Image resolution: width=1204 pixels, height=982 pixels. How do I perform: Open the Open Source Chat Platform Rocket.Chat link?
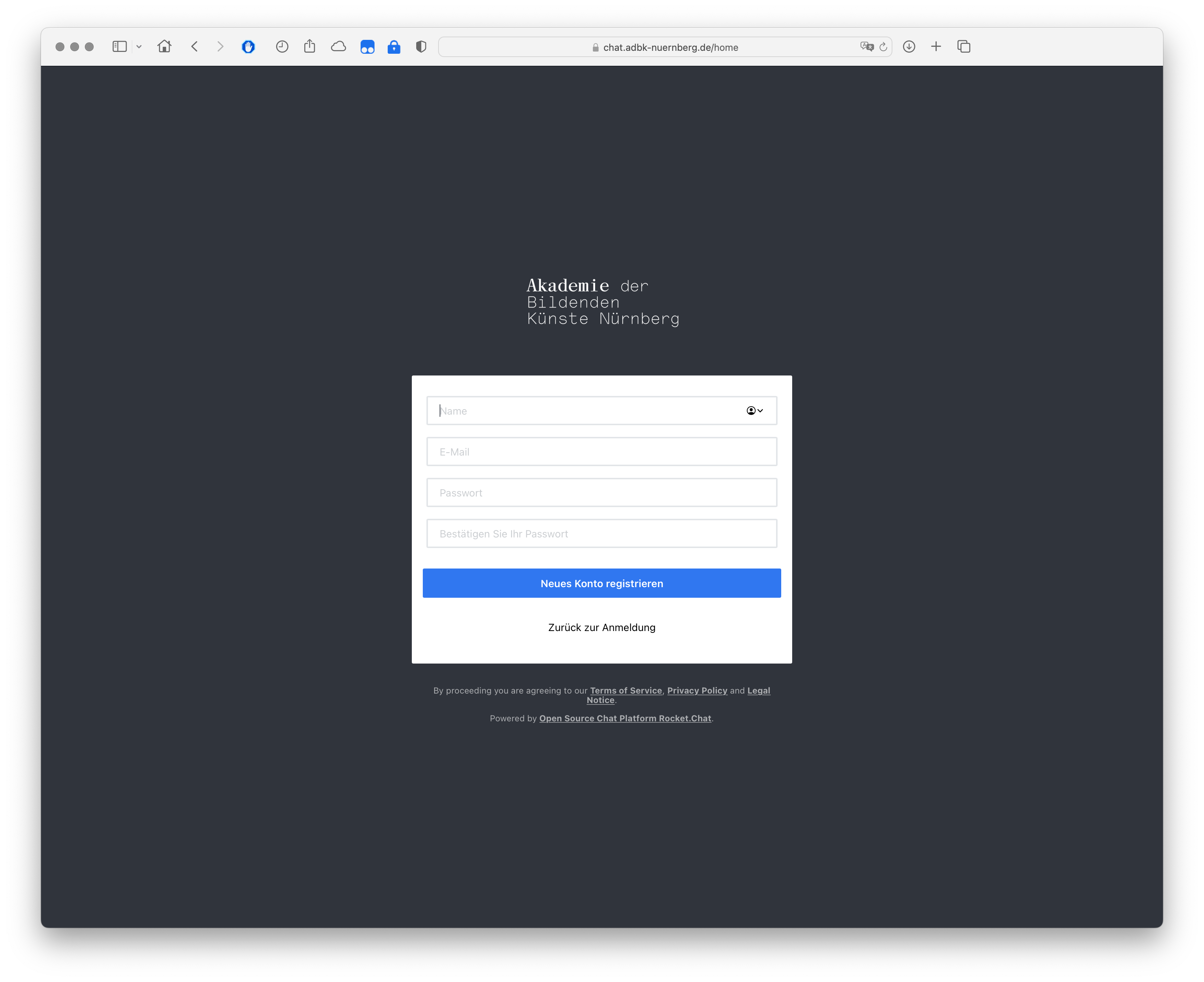(625, 718)
